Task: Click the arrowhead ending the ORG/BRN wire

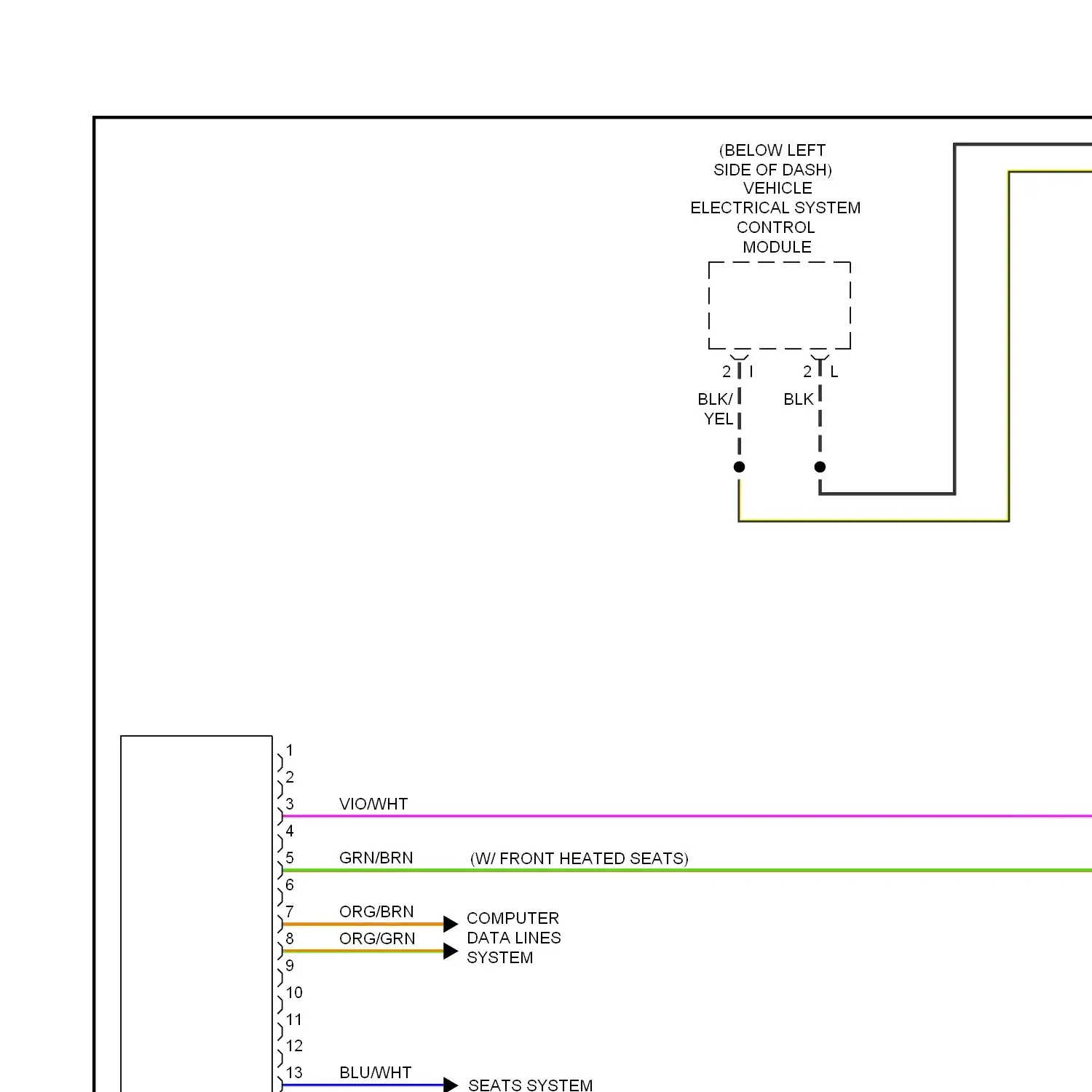Action: [451, 925]
